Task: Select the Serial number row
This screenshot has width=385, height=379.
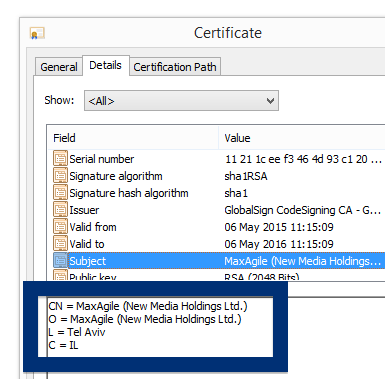Action: click(x=217, y=159)
